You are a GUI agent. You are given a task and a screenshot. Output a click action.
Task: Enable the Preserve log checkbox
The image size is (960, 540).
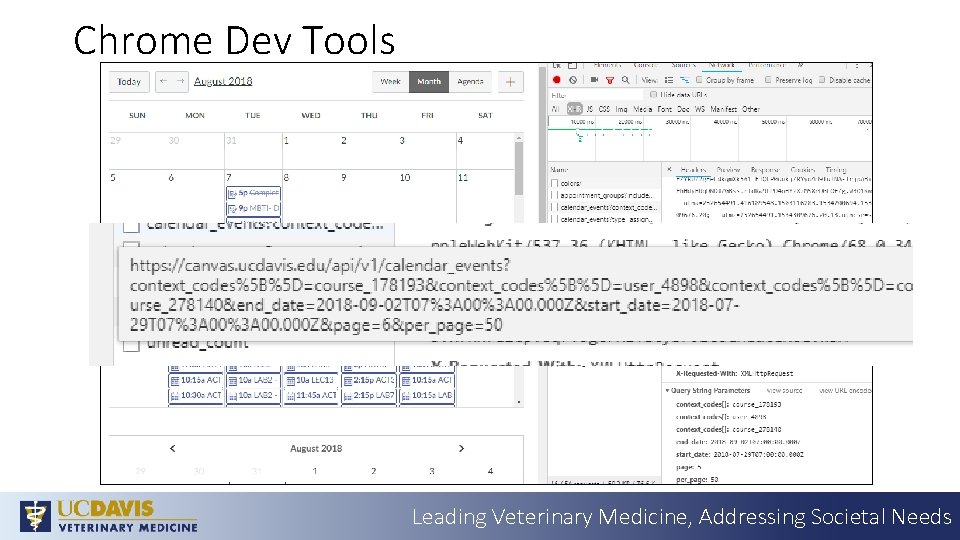[x=768, y=80]
